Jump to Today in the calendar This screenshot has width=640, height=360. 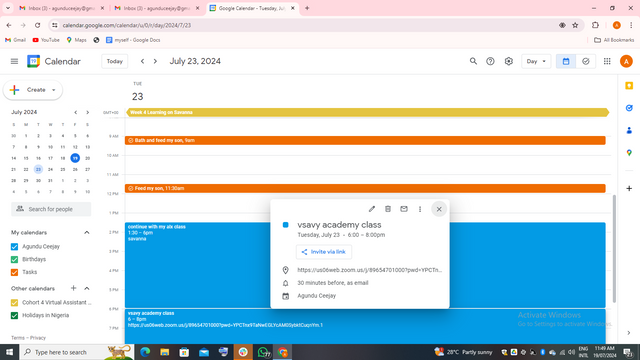tap(115, 61)
